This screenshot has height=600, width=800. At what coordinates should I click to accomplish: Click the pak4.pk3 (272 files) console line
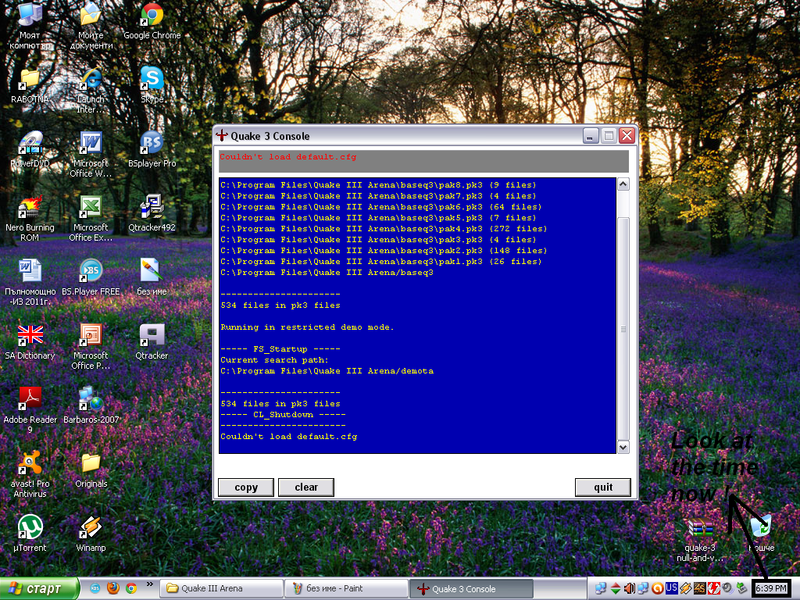click(x=384, y=229)
